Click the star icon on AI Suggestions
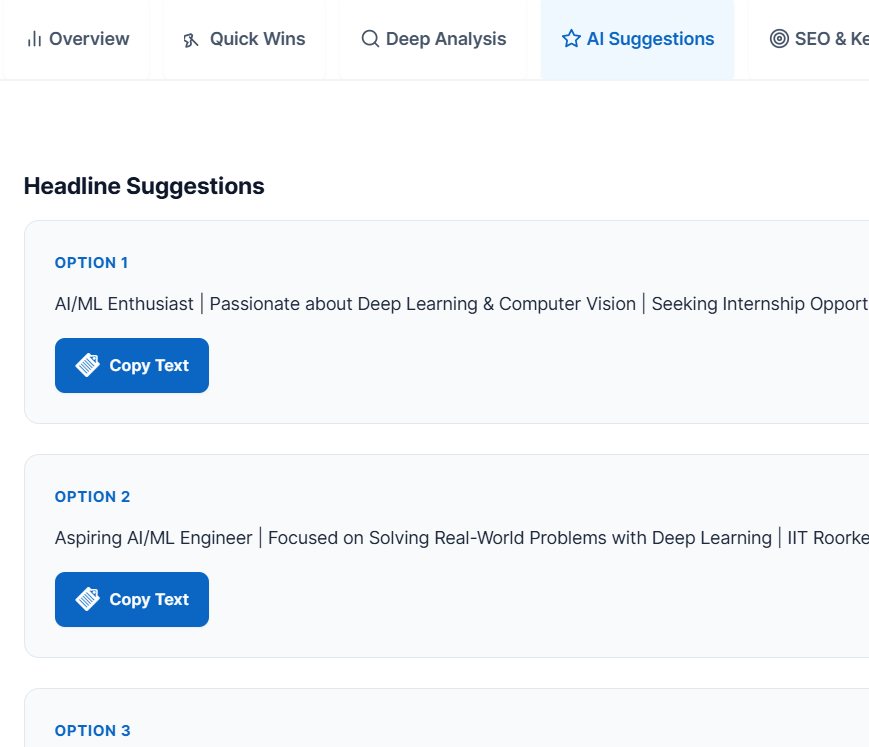Image resolution: width=869 pixels, height=747 pixels. [x=571, y=39]
